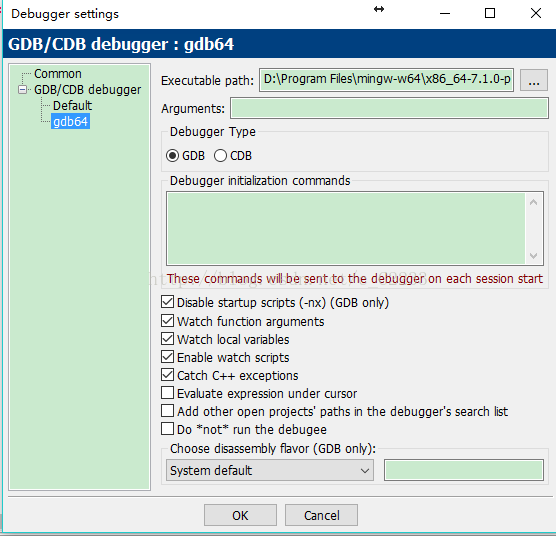Image resolution: width=556 pixels, height=536 pixels.
Task: Select the Common tree item
Action: tap(58, 74)
